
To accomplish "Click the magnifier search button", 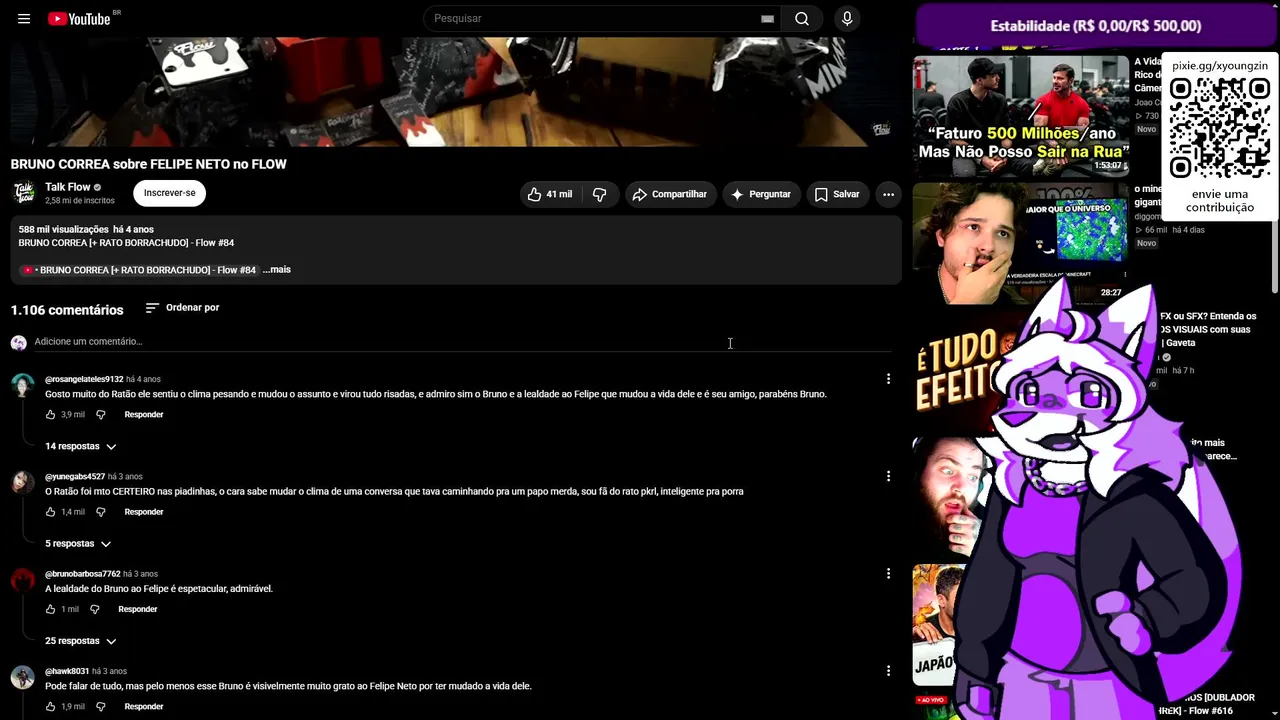I will [802, 19].
